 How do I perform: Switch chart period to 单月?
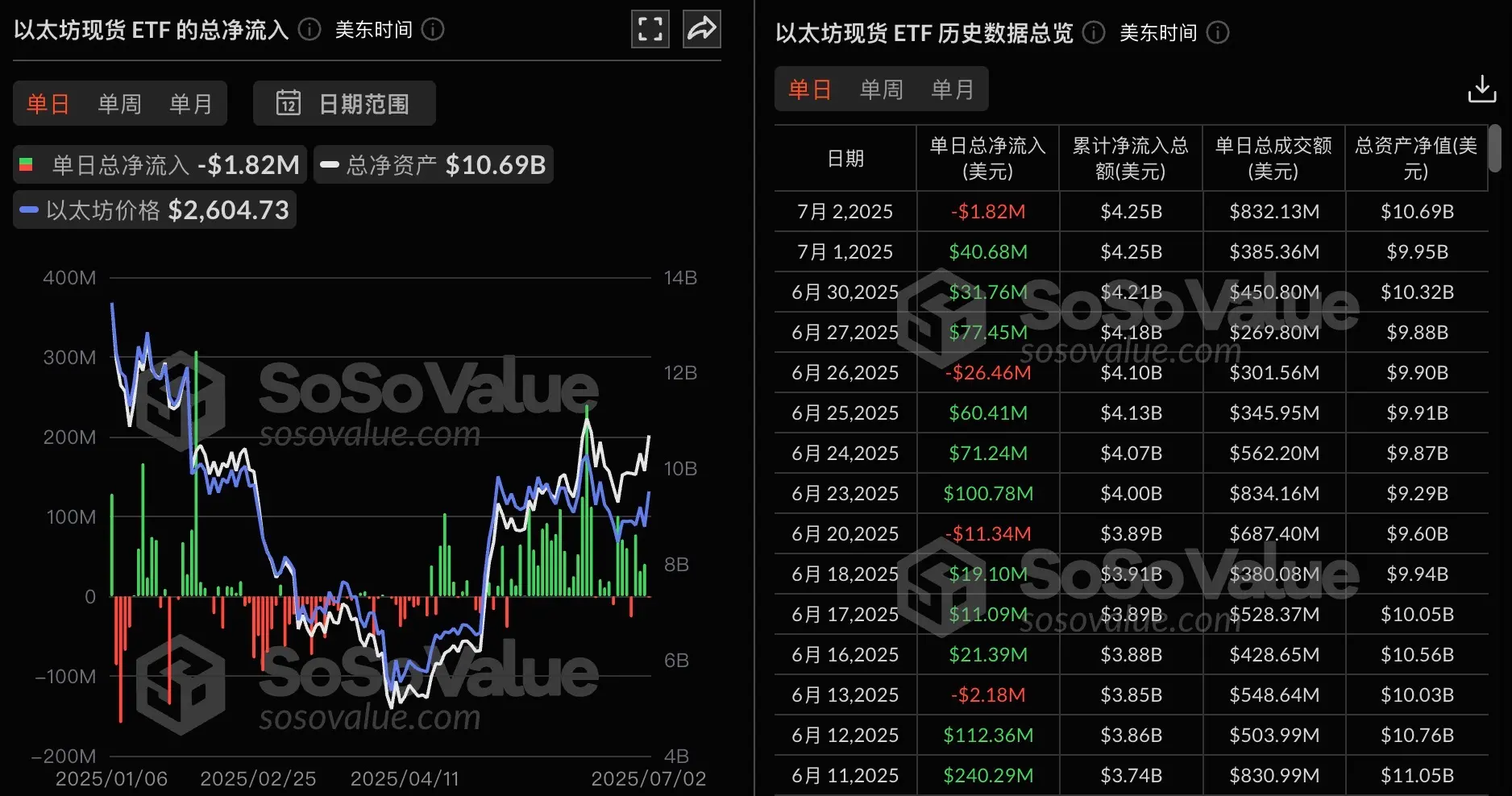(x=190, y=103)
